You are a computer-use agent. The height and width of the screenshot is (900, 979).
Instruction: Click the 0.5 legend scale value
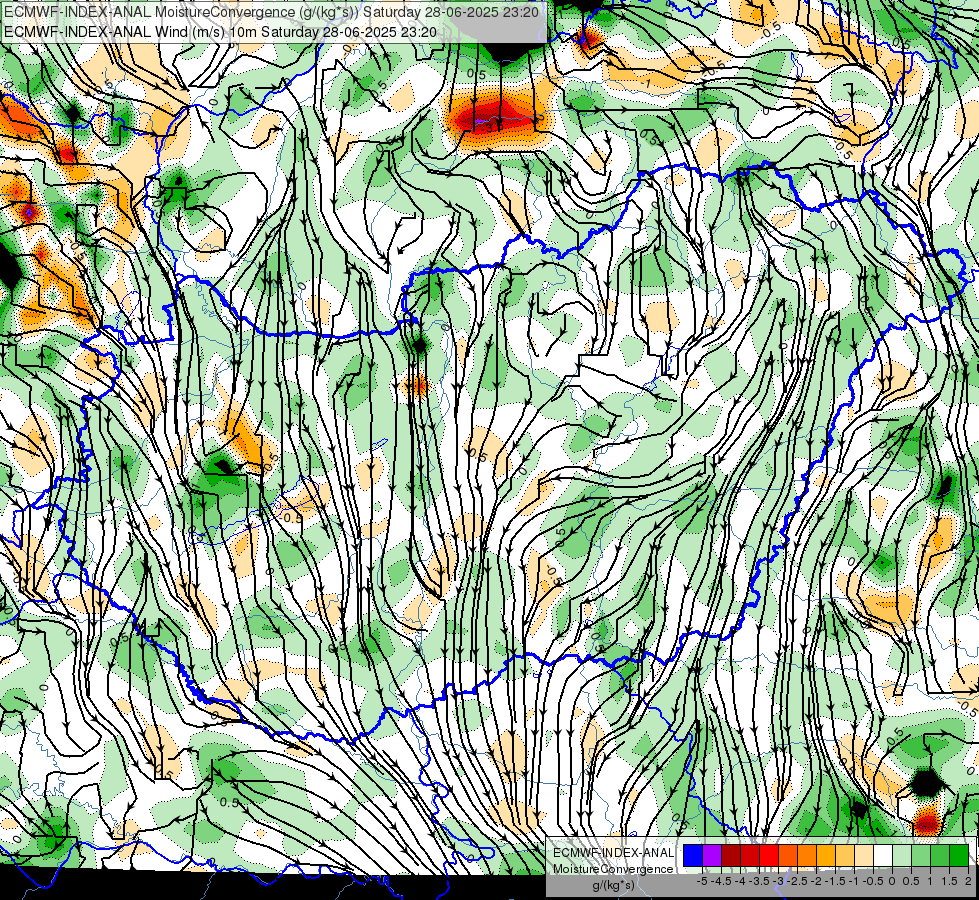(911, 881)
